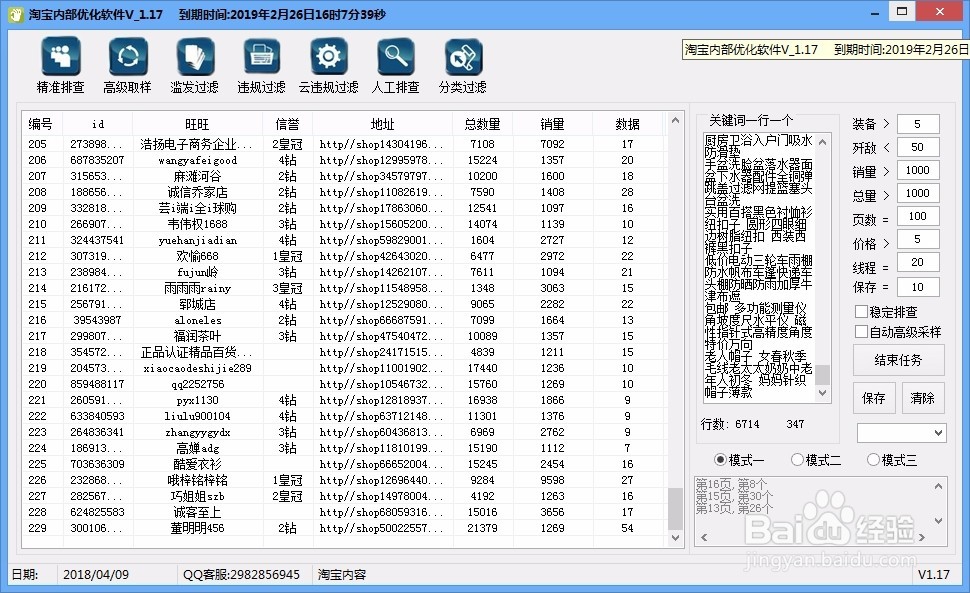The height and width of the screenshot is (593, 970).
Task: Select row 211 yuehanjiadian
Action: click(343, 240)
